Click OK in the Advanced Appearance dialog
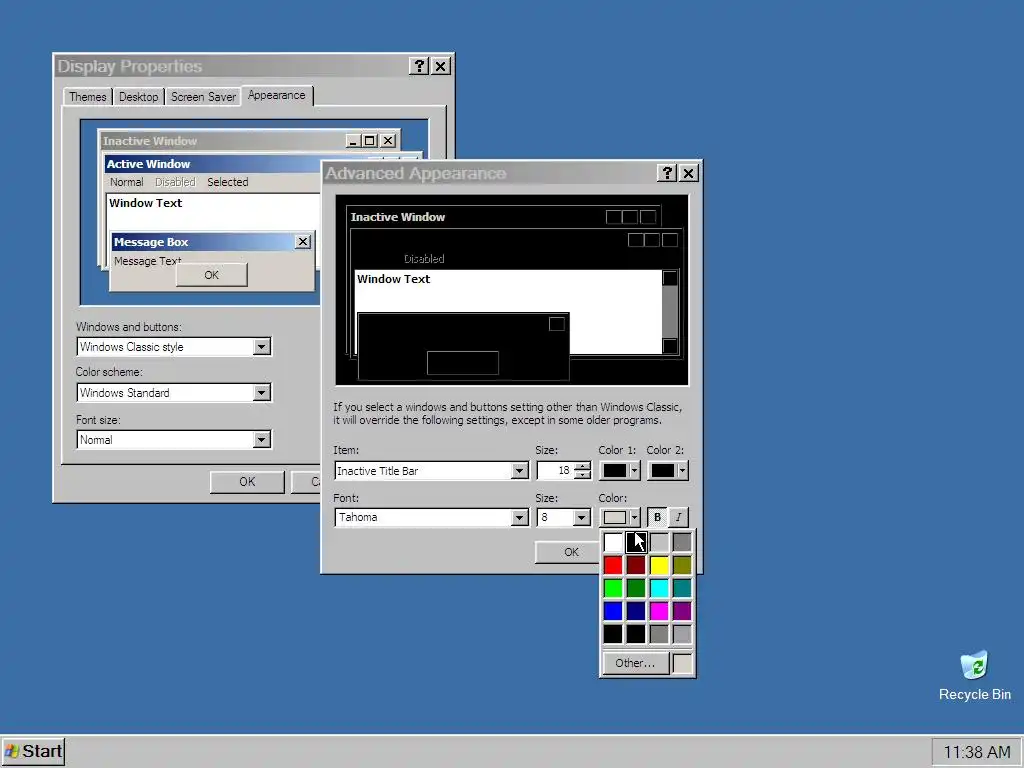The image size is (1024, 768). [567, 552]
